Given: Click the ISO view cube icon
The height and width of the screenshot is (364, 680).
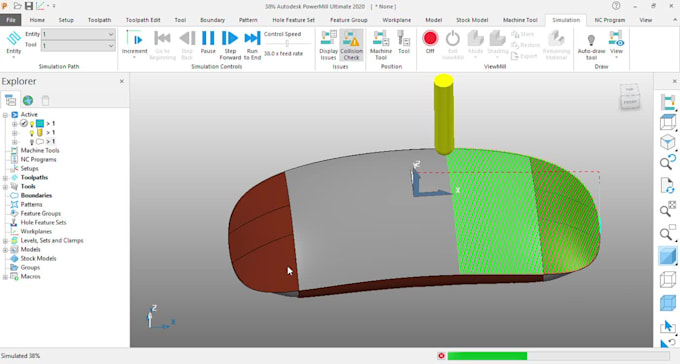Looking at the screenshot, I should (x=667, y=142).
